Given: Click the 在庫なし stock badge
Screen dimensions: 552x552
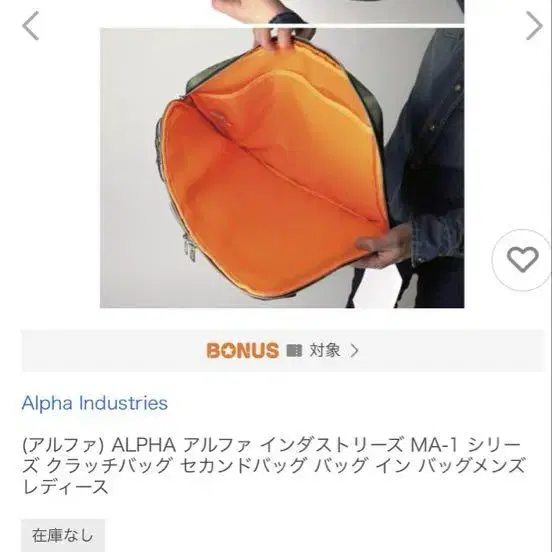Looking at the screenshot, I should (x=63, y=535).
